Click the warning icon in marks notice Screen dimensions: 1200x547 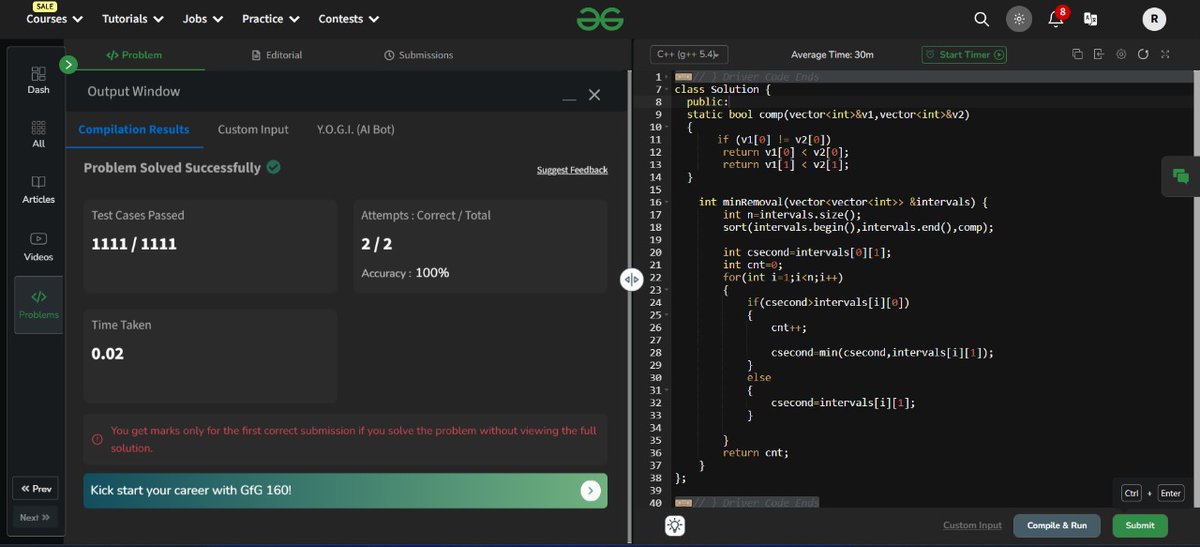coord(97,439)
